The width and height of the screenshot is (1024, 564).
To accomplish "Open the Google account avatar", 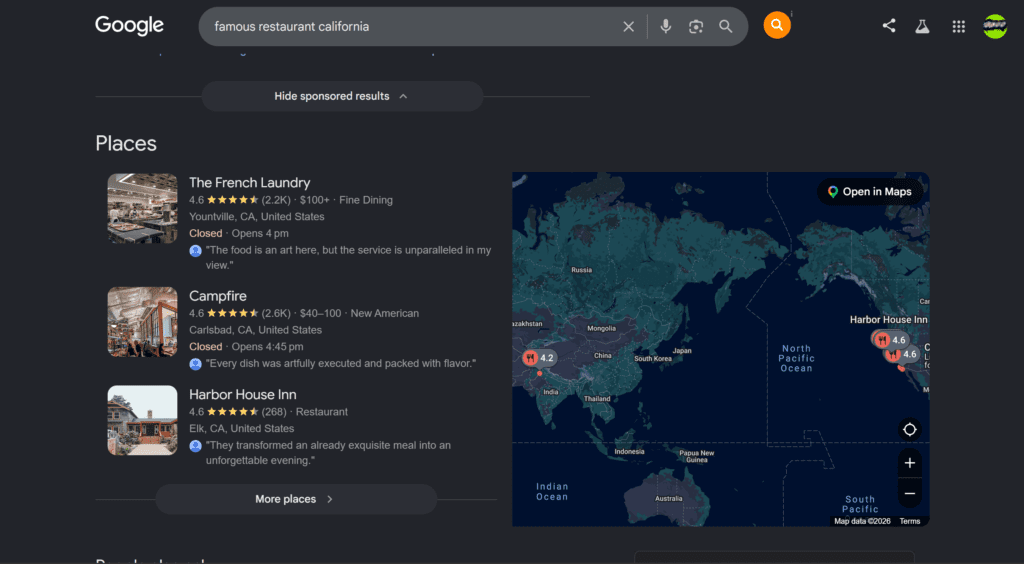I will click(995, 26).
